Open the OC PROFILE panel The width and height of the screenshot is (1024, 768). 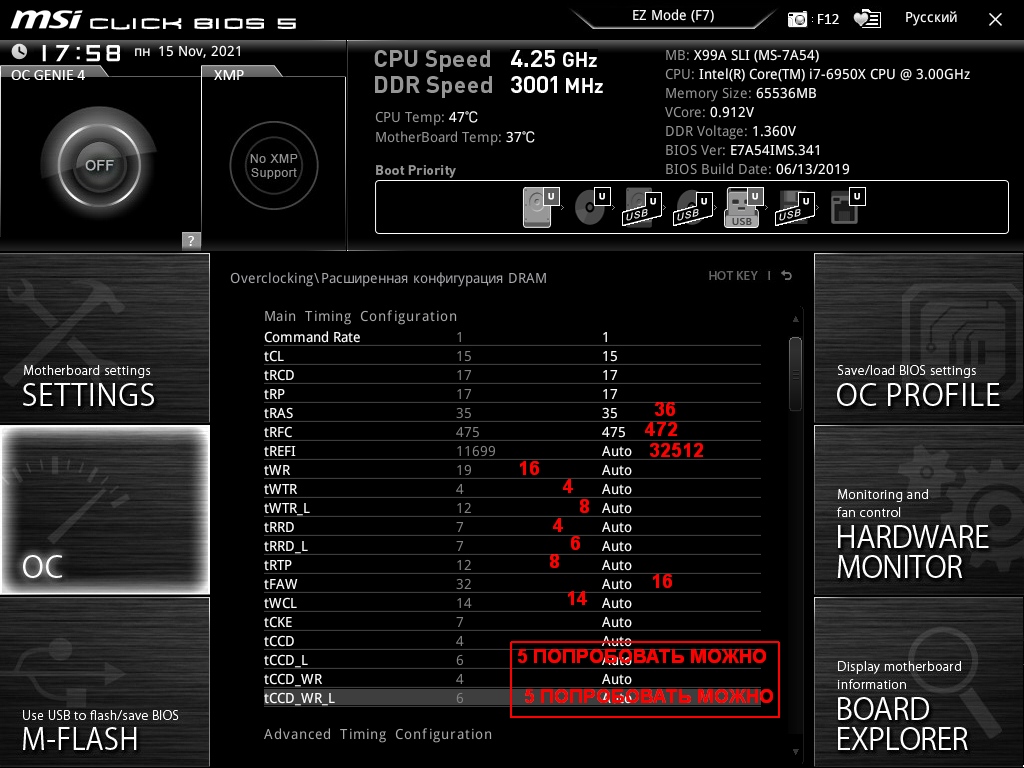tap(919, 338)
